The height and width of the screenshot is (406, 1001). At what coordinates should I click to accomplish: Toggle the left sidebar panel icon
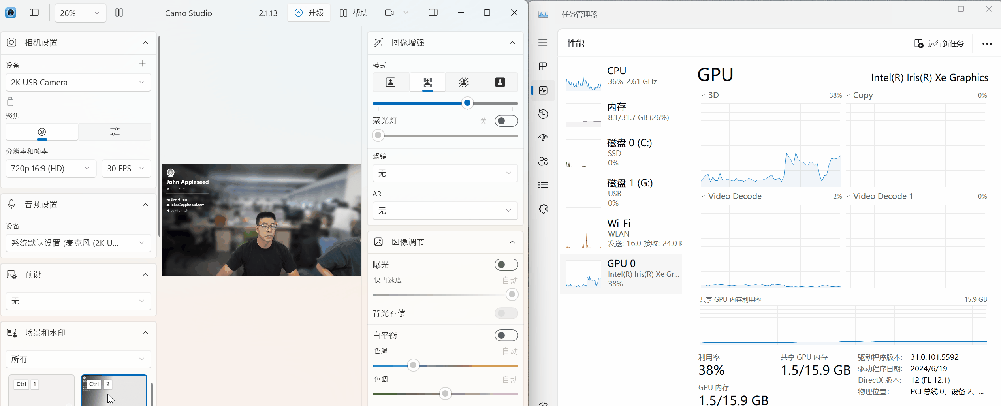click(34, 13)
